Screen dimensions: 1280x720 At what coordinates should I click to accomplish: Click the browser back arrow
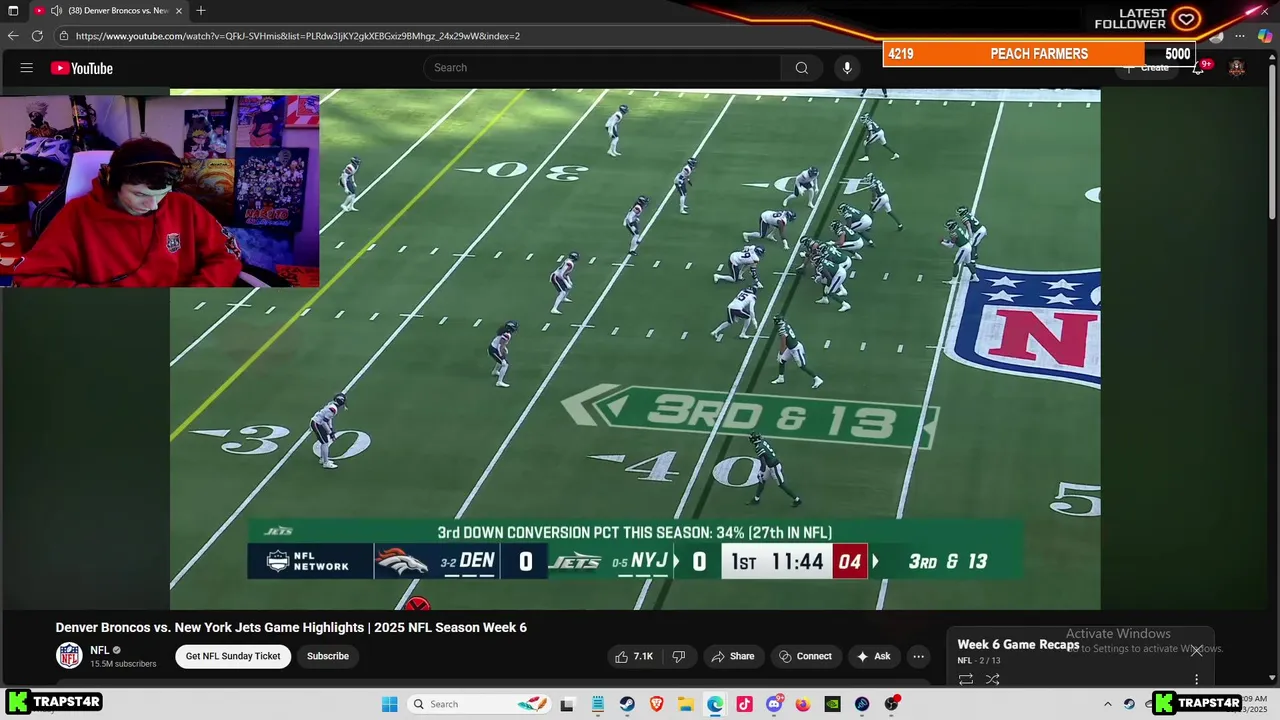pyautogui.click(x=13, y=36)
